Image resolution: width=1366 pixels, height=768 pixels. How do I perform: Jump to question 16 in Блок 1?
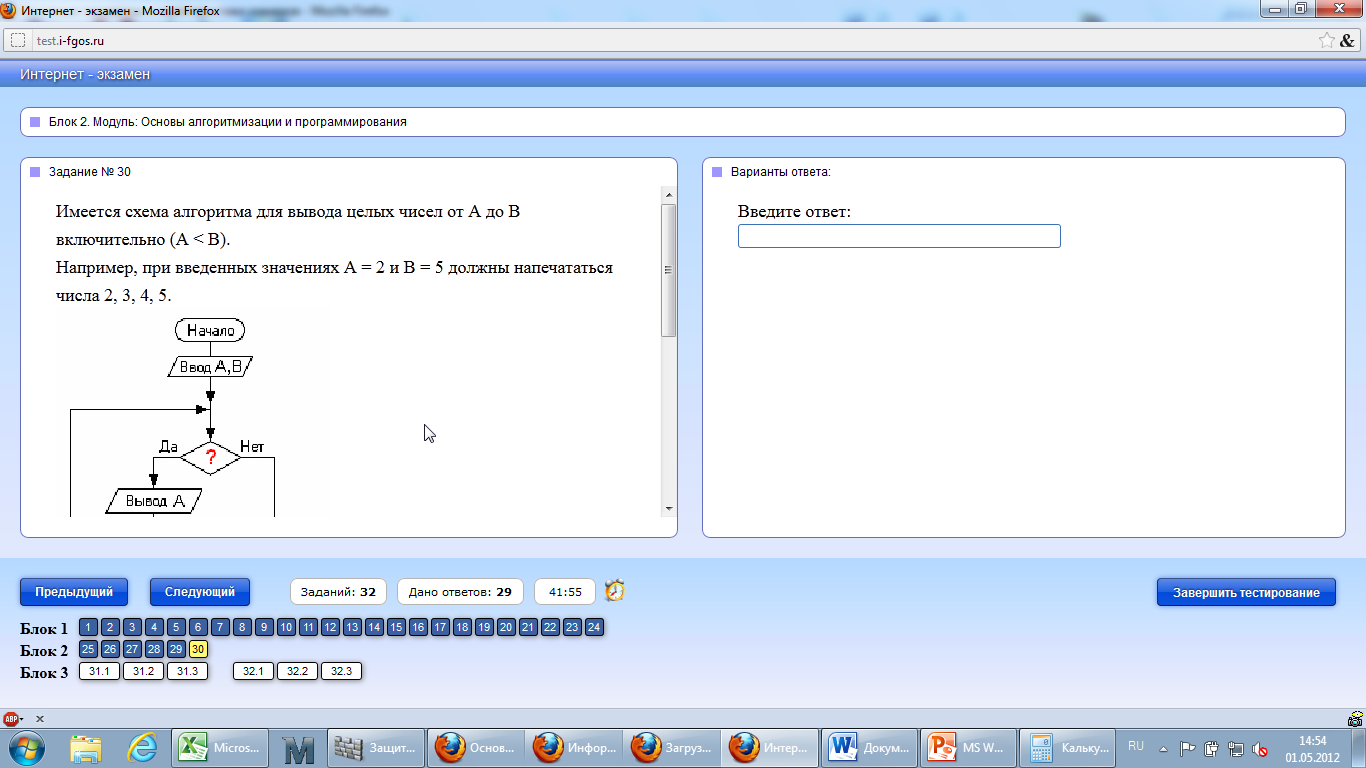[418, 628]
